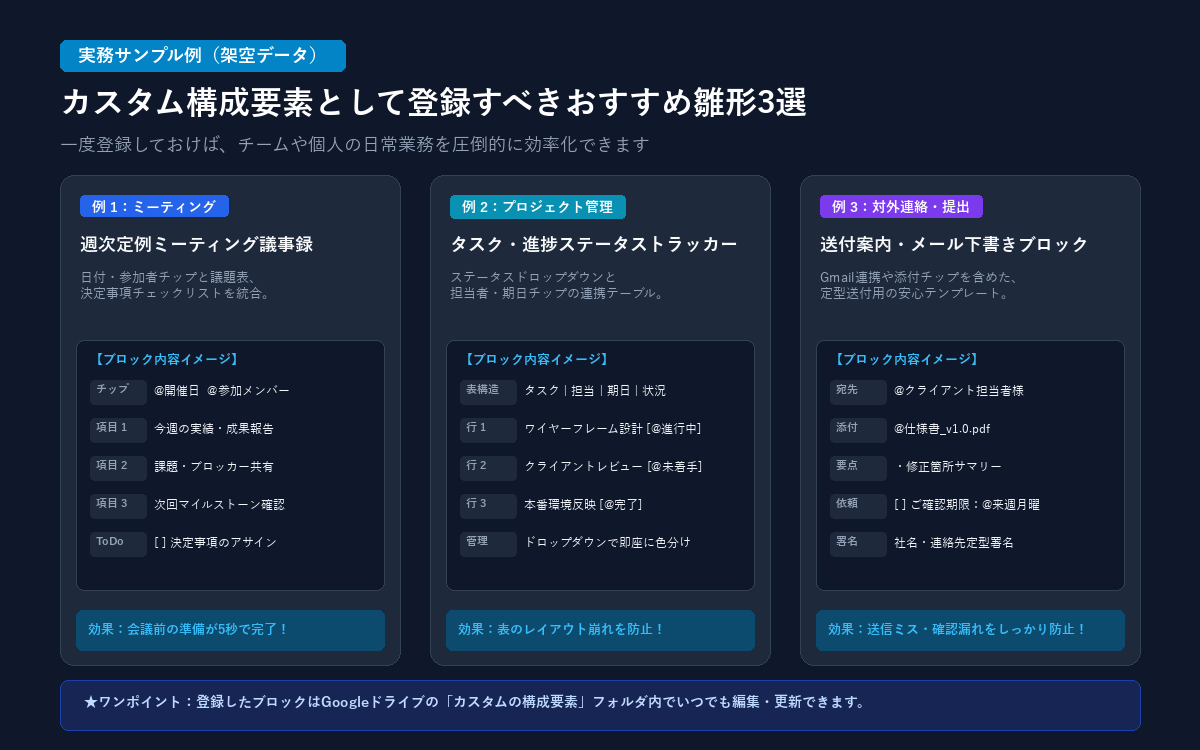Click the ToDo label chip
The image size is (1200, 750).
tap(118, 544)
